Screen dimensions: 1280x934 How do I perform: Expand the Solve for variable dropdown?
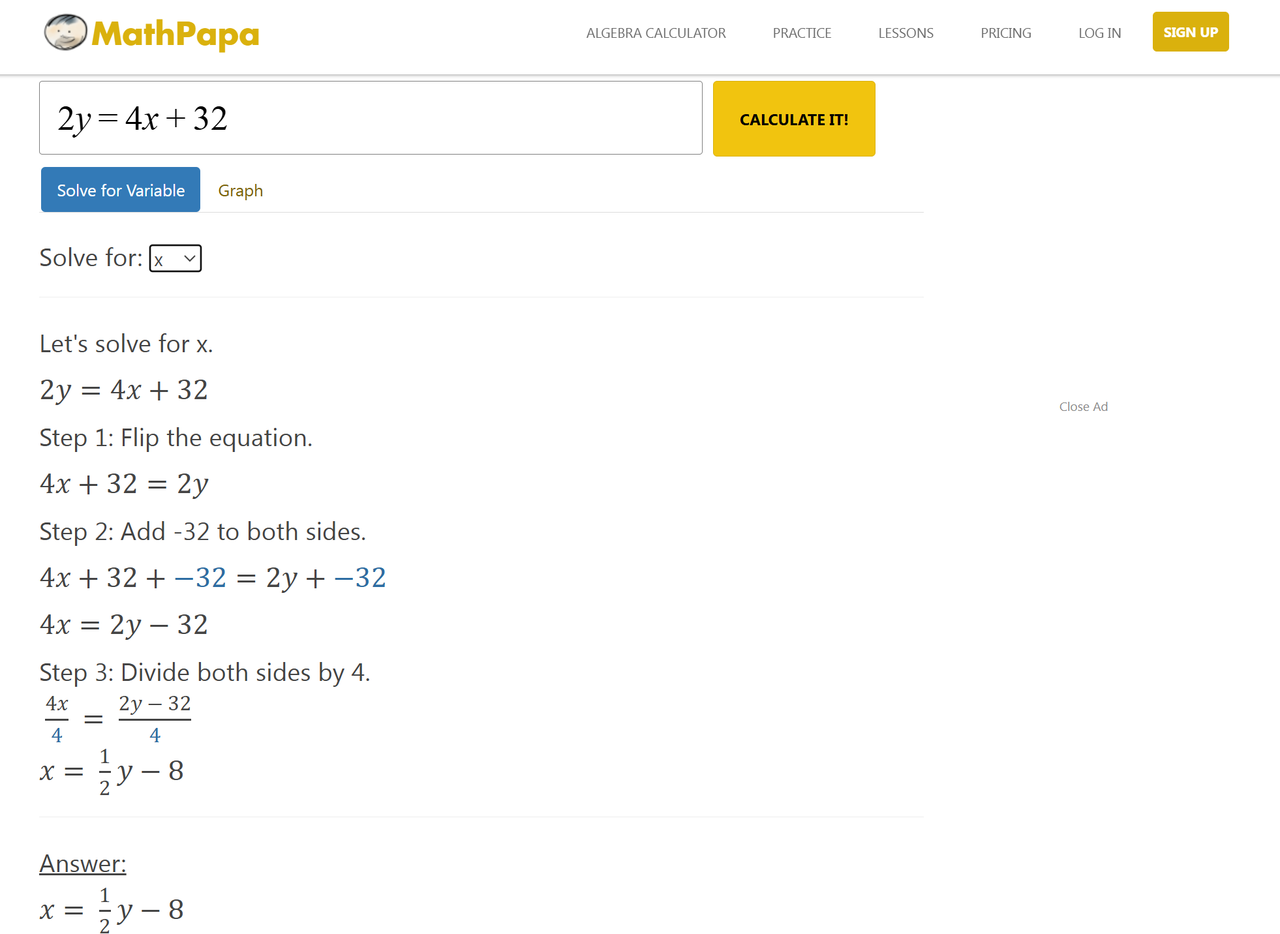[x=176, y=258]
